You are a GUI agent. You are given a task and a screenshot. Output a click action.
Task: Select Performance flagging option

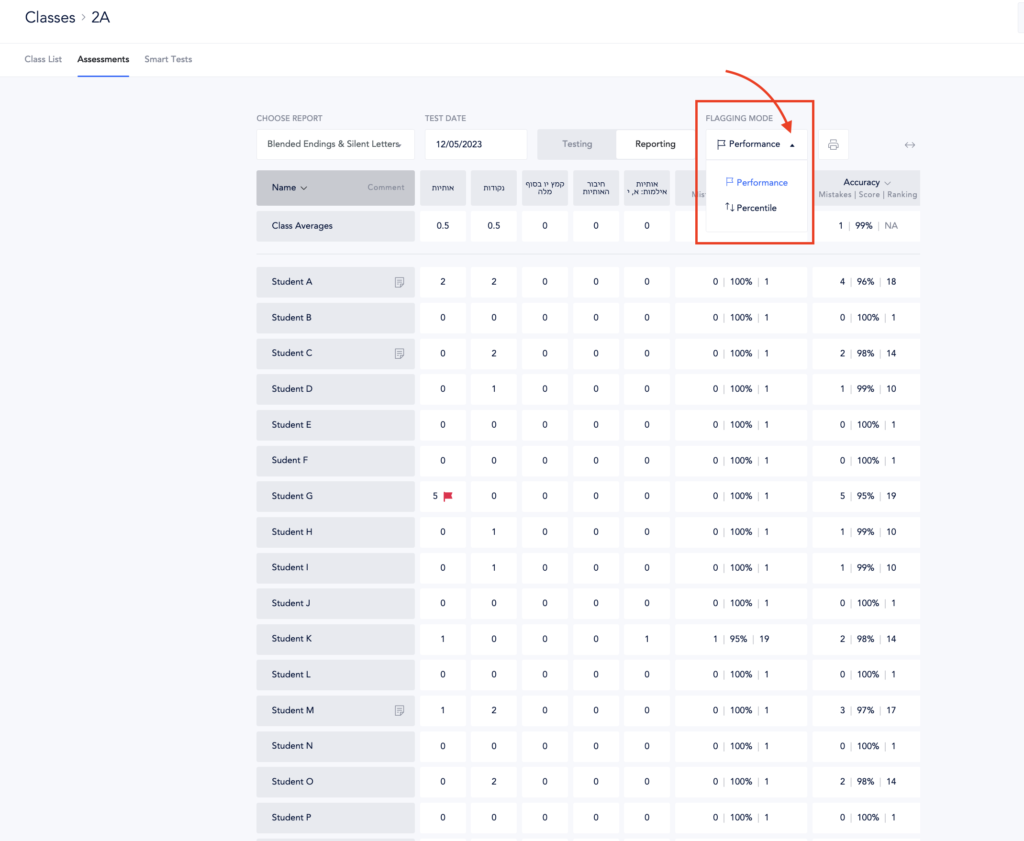coord(756,182)
